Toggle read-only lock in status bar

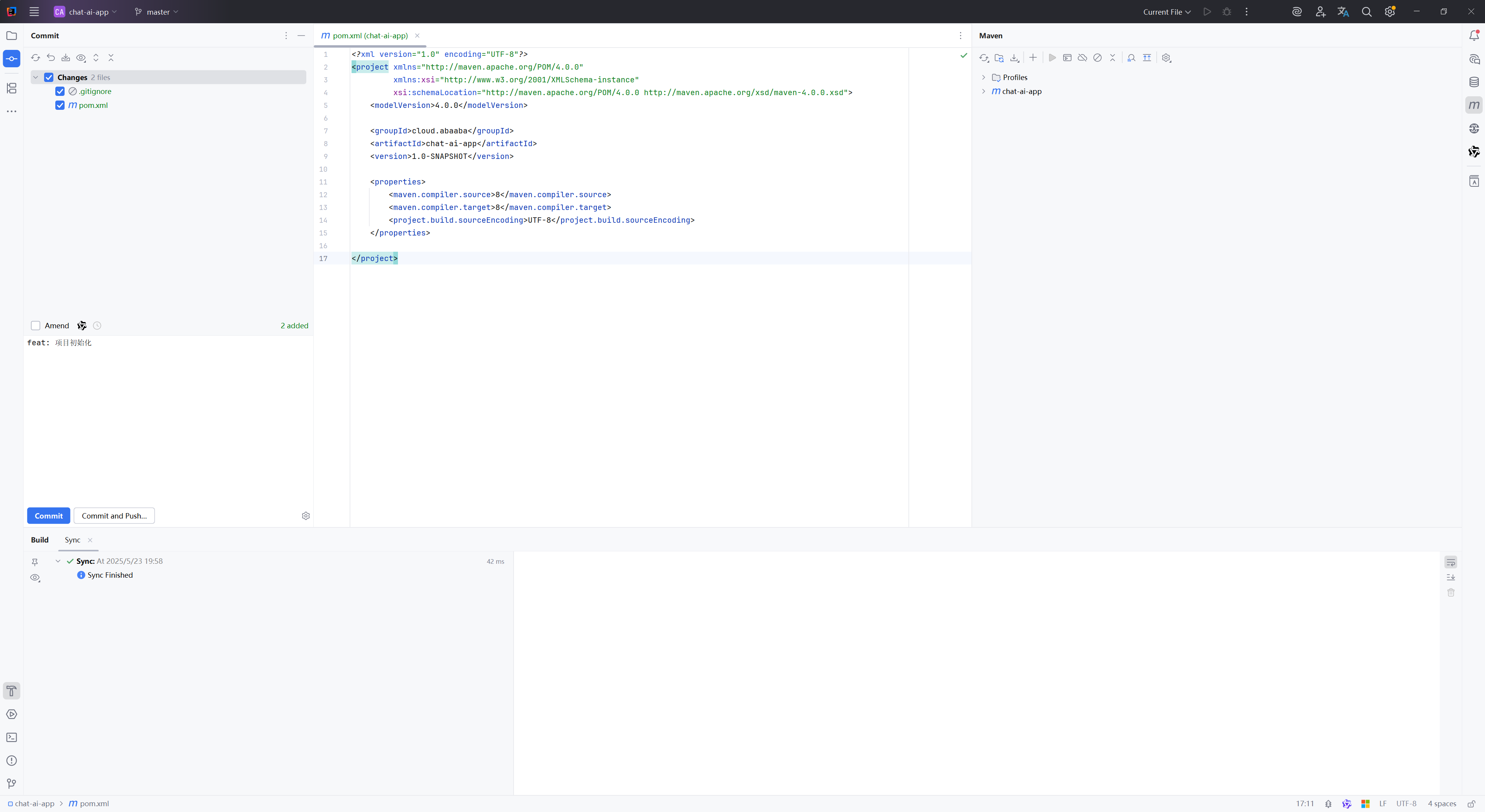pyautogui.click(x=1471, y=804)
